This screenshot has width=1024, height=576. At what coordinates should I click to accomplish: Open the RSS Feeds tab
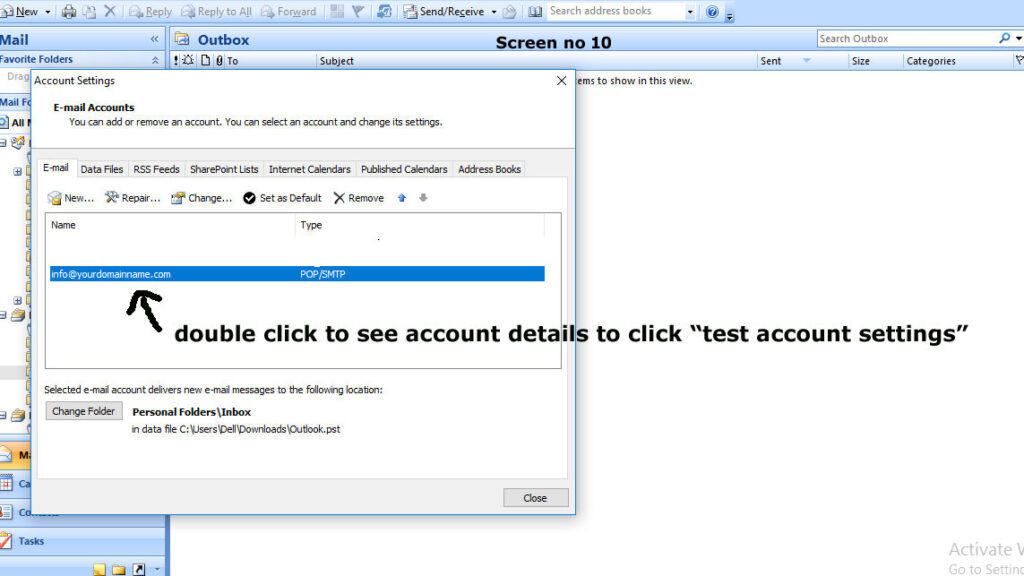[156, 169]
